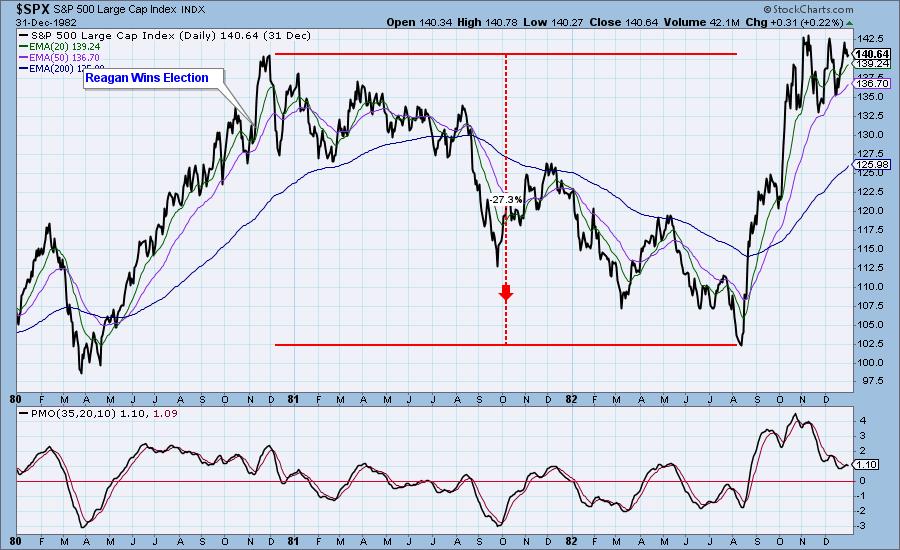Click the purple EMA(50) legend line marker

point(24,57)
